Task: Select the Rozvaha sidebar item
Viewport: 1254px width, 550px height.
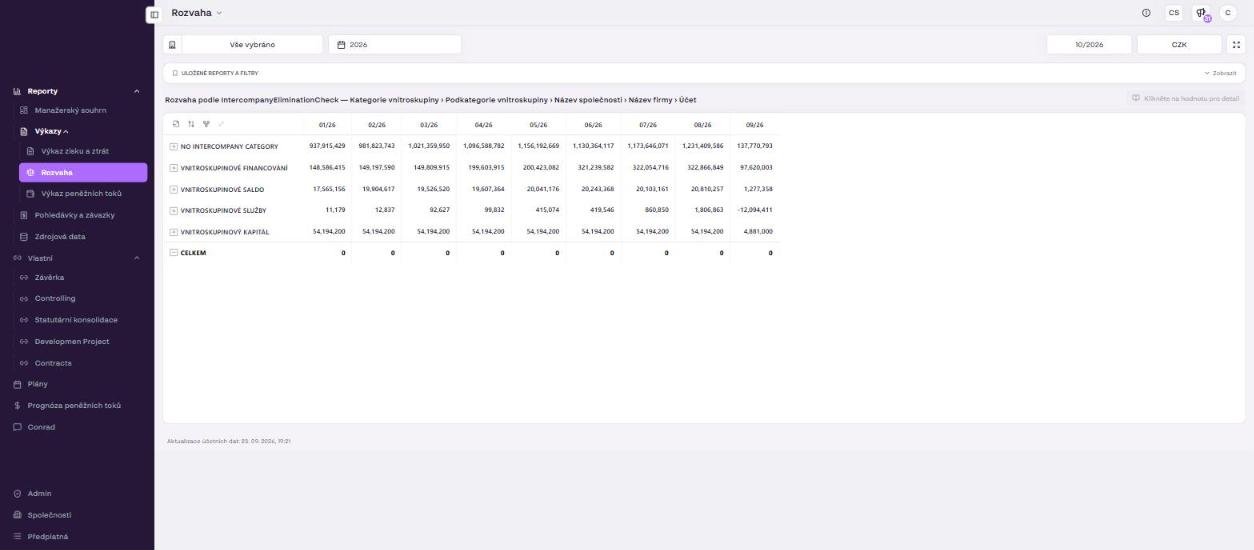Action: (82, 172)
